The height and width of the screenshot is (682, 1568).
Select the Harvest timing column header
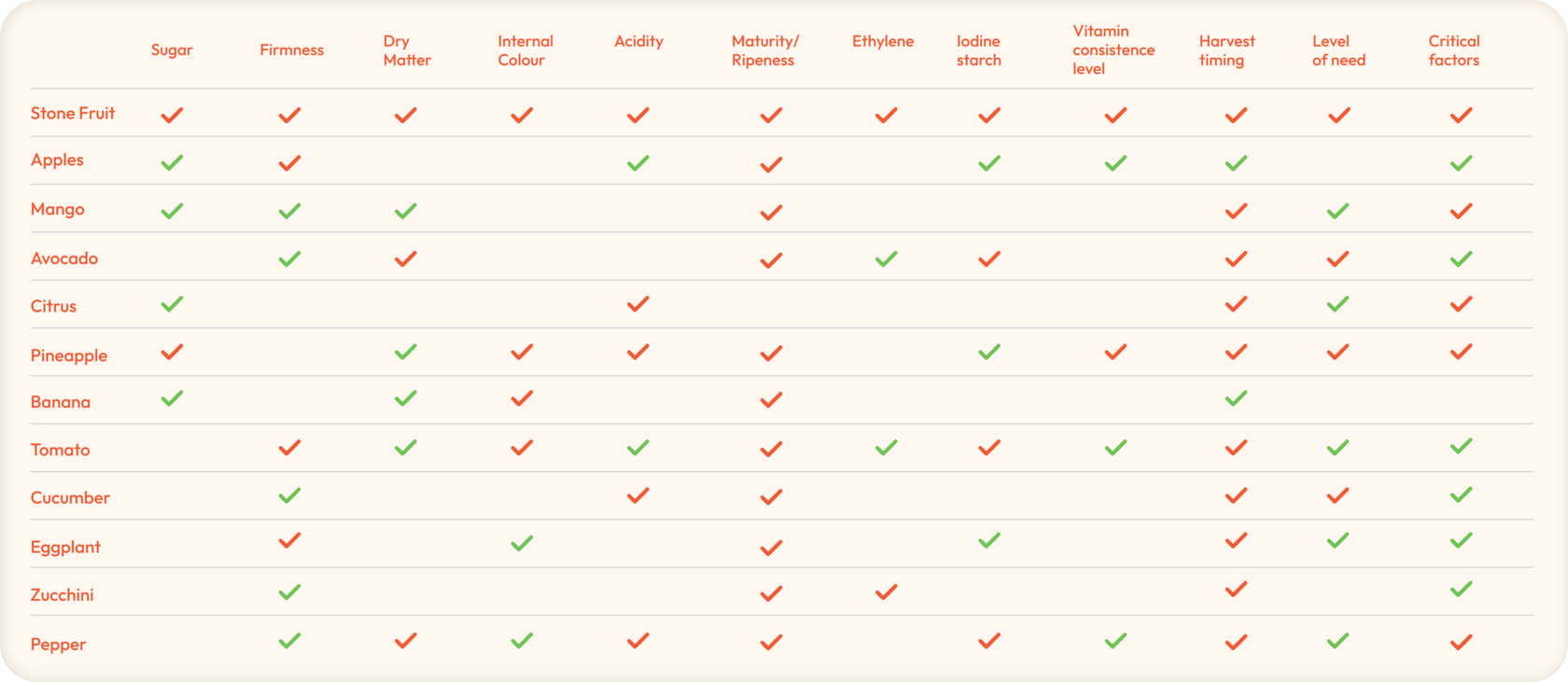pos(1226,50)
